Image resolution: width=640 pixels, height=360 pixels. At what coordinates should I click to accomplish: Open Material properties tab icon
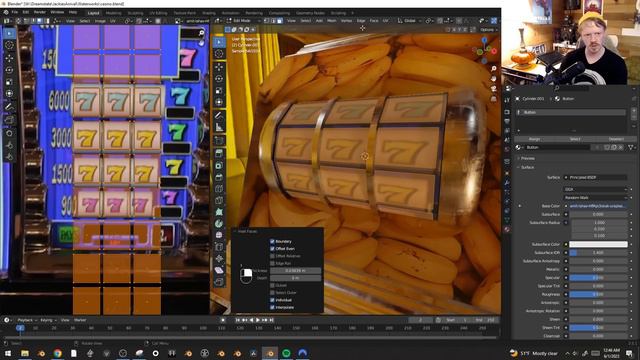(507, 230)
